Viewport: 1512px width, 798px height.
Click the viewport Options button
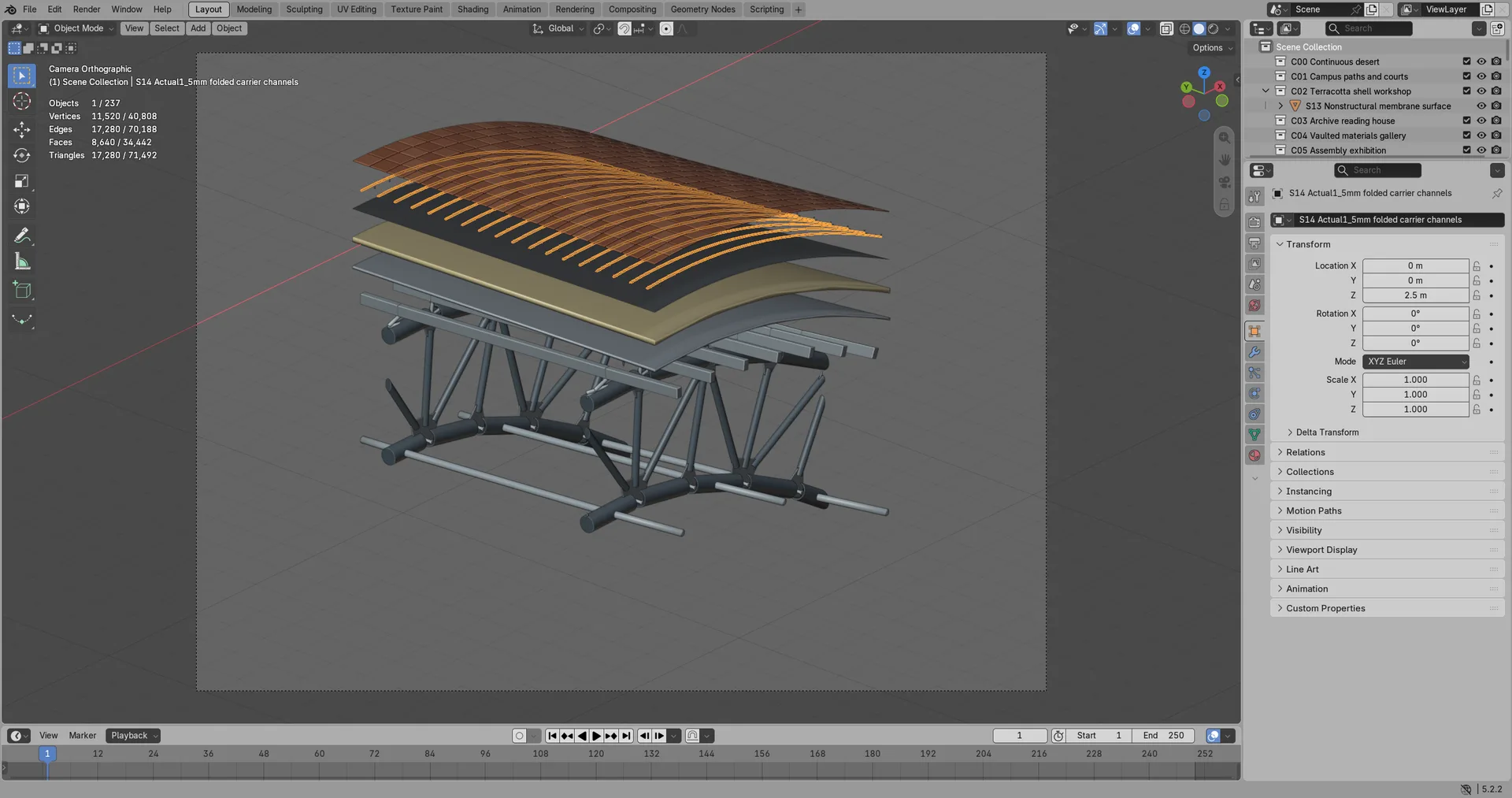(x=1213, y=48)
